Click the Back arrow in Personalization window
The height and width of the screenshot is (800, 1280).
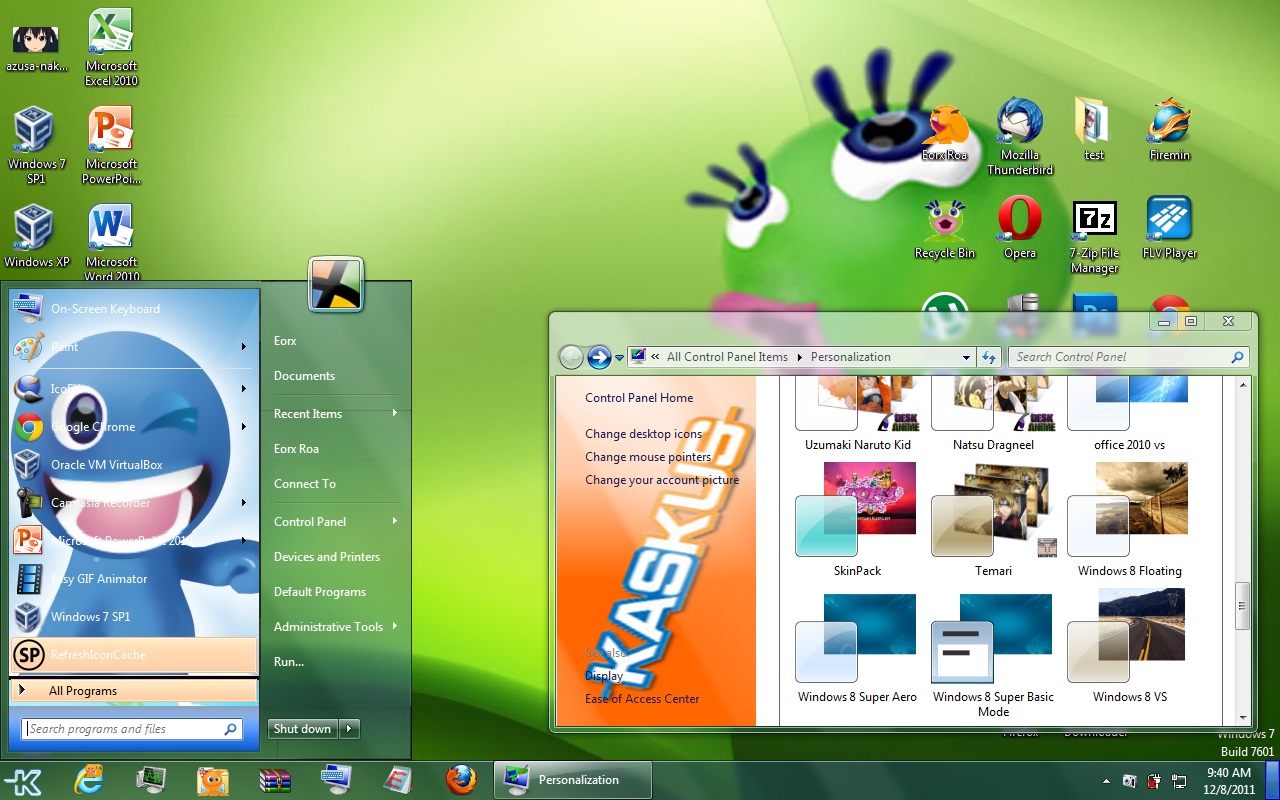571,357
